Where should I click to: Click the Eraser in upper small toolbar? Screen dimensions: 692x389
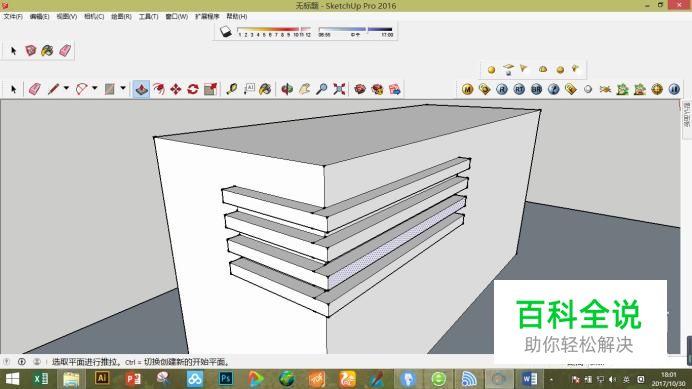[65, 51]
